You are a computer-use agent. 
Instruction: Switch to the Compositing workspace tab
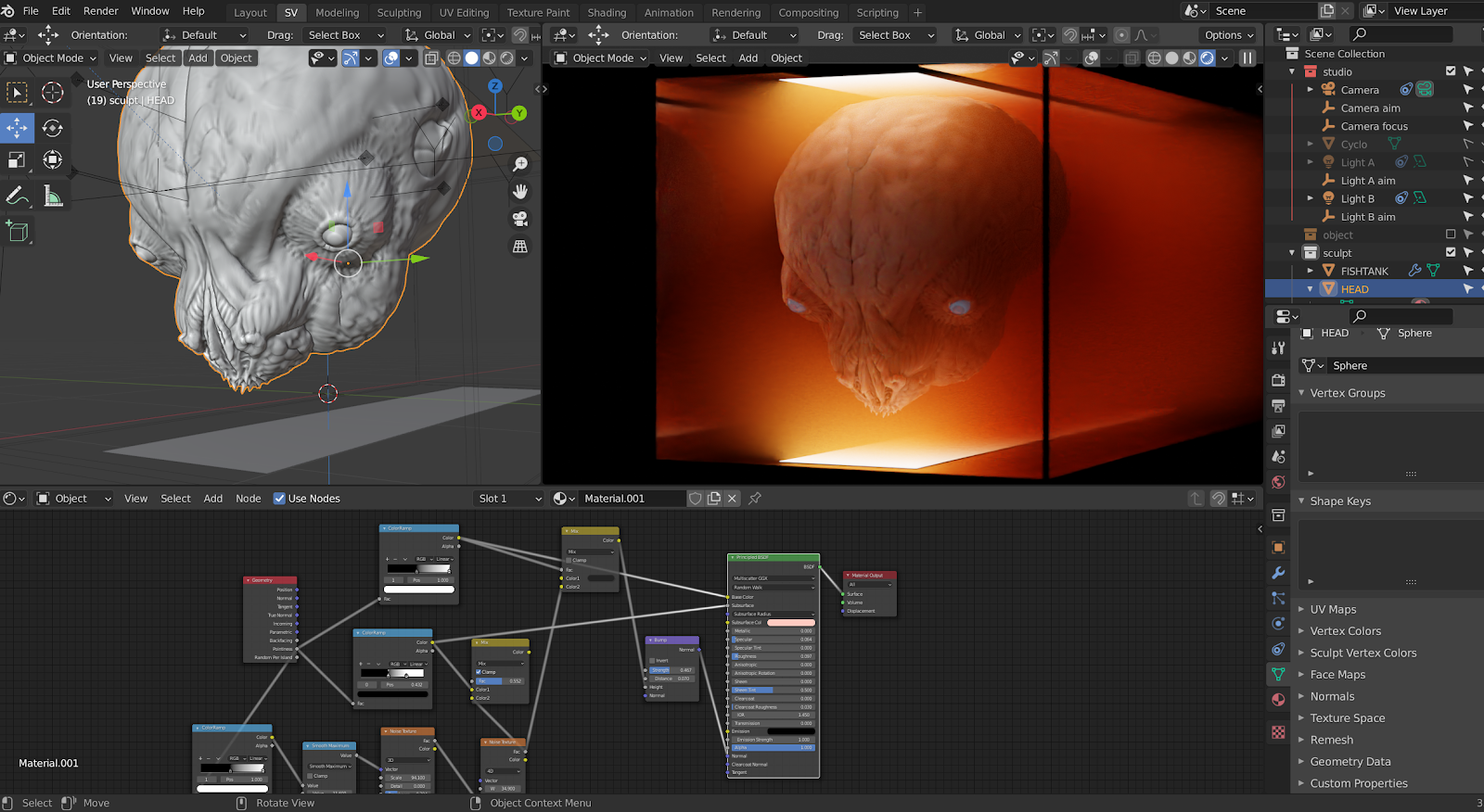click(808, 13)
